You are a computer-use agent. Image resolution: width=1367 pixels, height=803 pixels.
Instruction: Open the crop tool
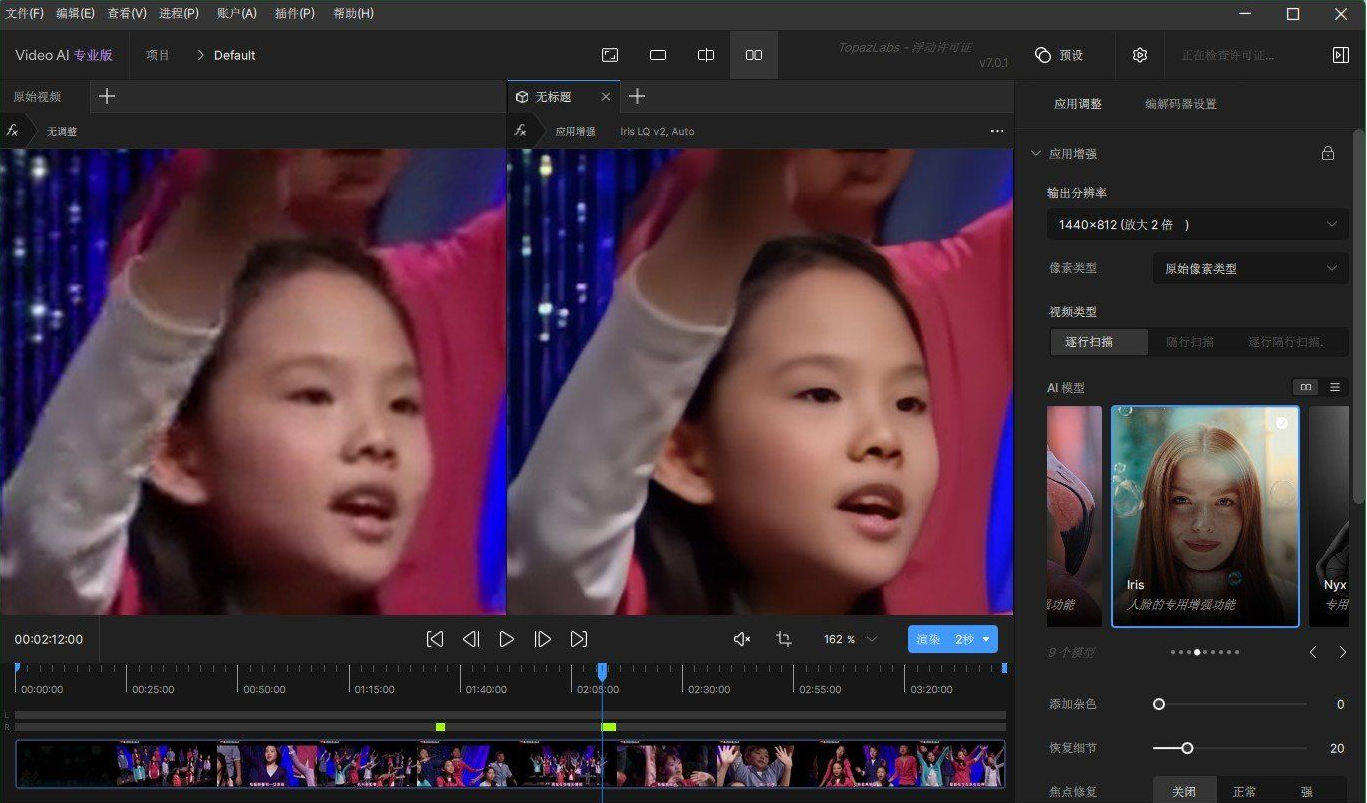[784, 639]
